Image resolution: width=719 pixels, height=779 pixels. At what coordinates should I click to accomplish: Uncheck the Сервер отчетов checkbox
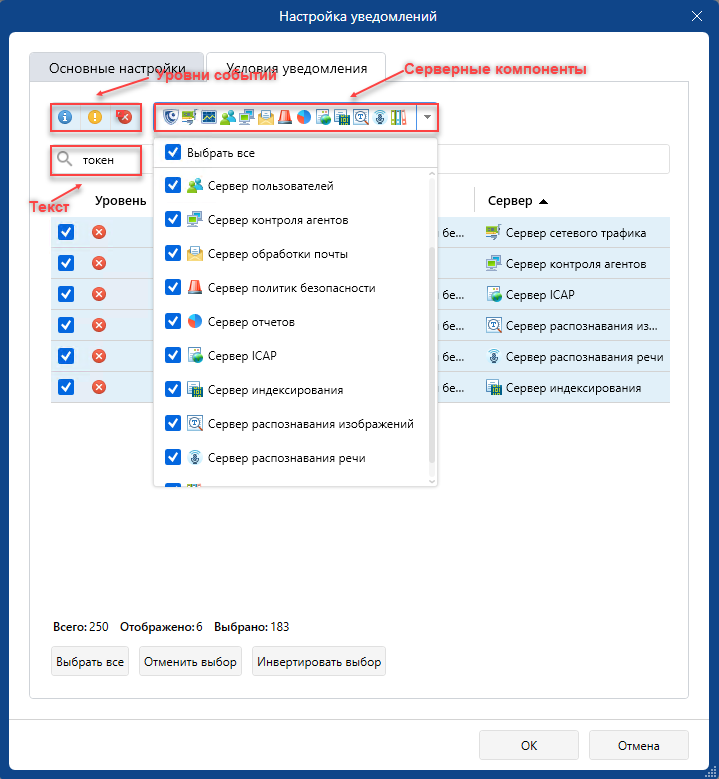[173, 321]
